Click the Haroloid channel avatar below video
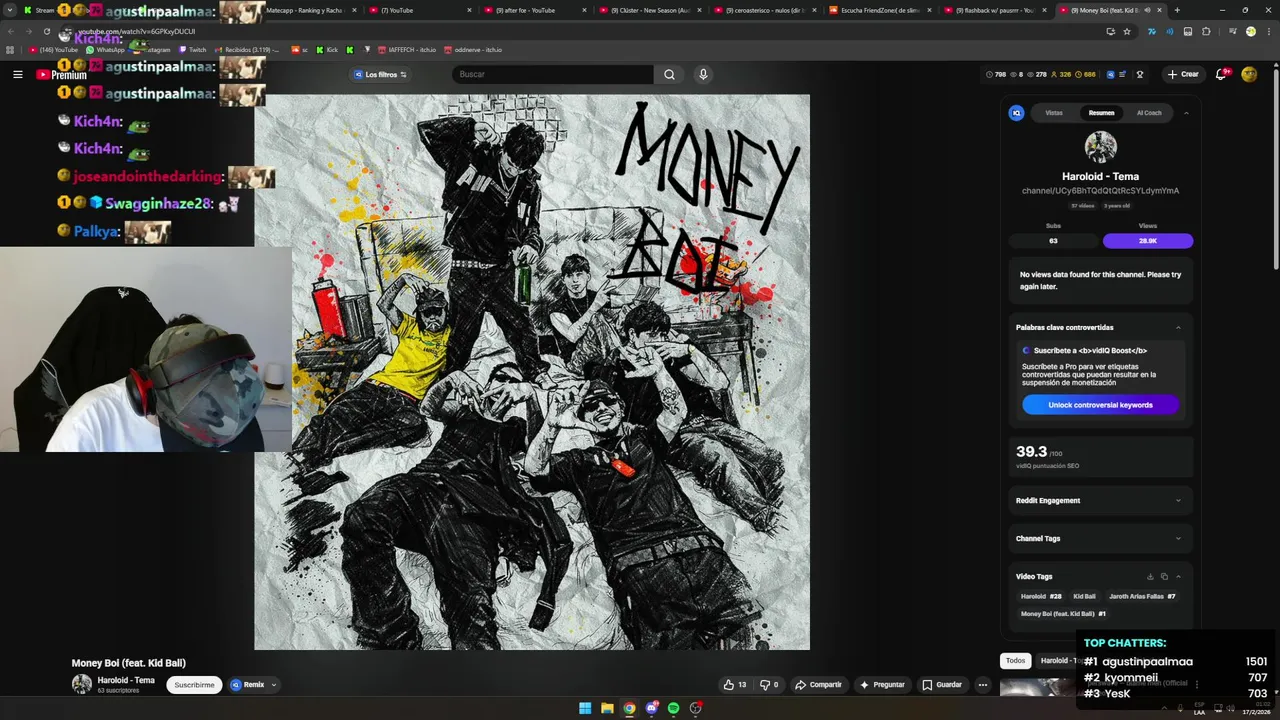 coord(82,684)
